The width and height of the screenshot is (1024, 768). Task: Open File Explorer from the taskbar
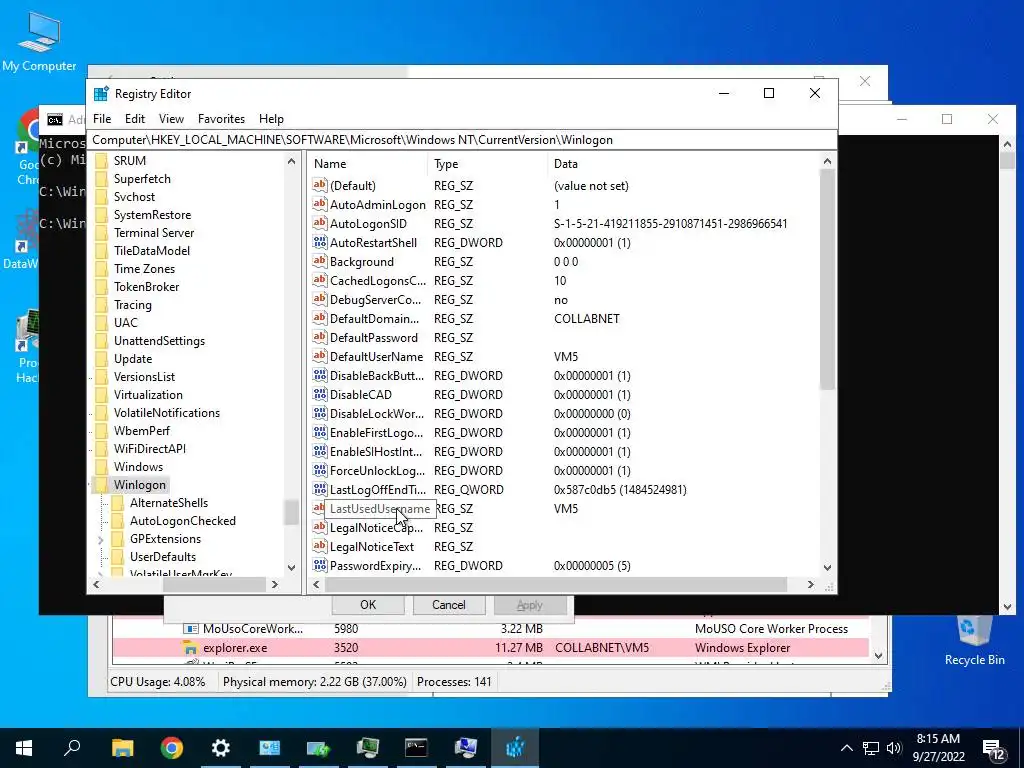(122, 748)
